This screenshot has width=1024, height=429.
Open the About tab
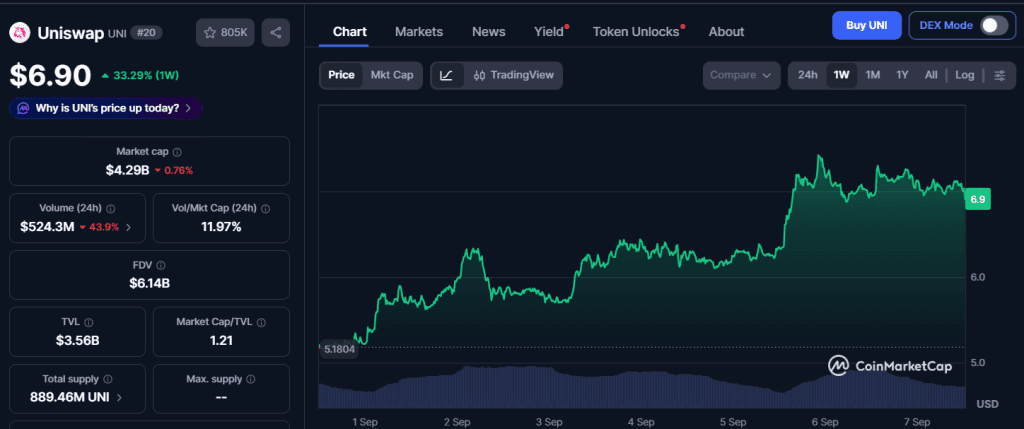point(726,31)
